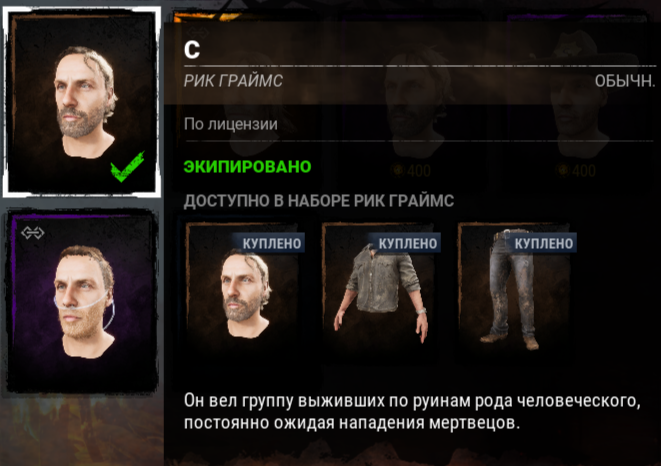Select the equipped bearded Rick head card
This screenshot has height=466, width=661.
82,102
